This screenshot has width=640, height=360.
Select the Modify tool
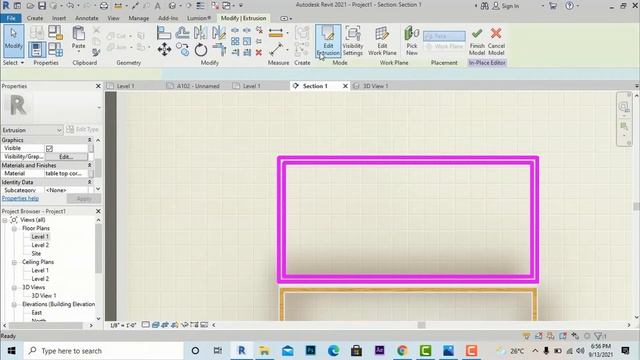coord(13,41)
